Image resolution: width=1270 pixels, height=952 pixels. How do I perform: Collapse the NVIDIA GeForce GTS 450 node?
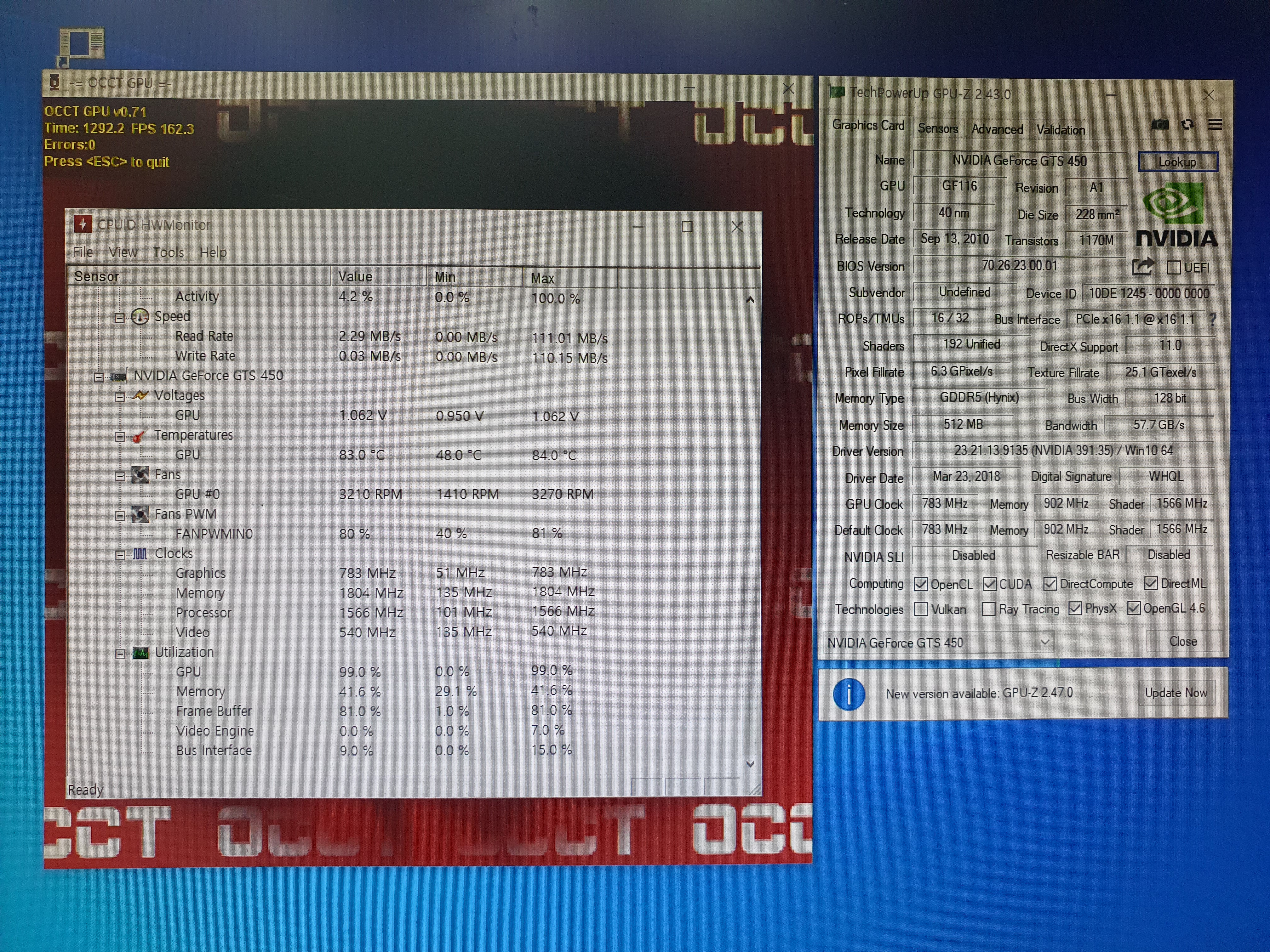[98, 377]
